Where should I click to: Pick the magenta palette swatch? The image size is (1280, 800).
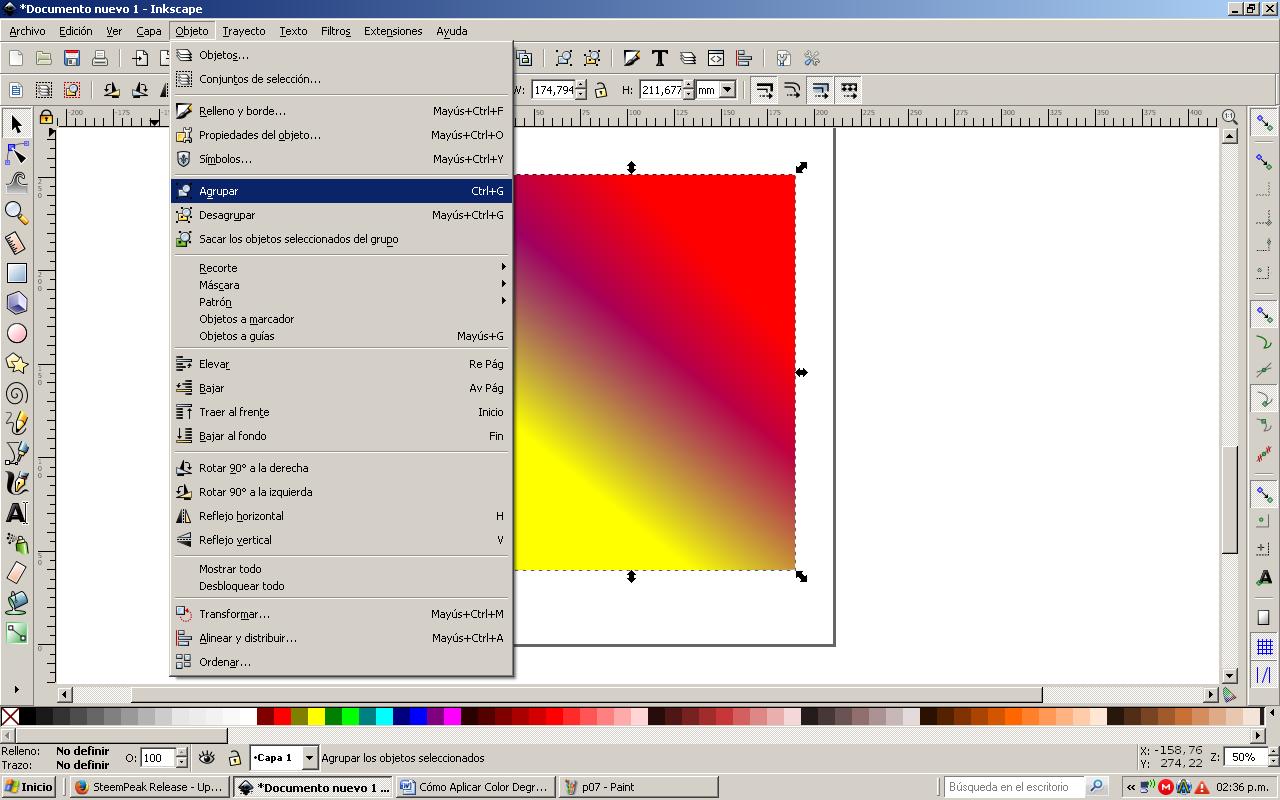pos(452,716)
